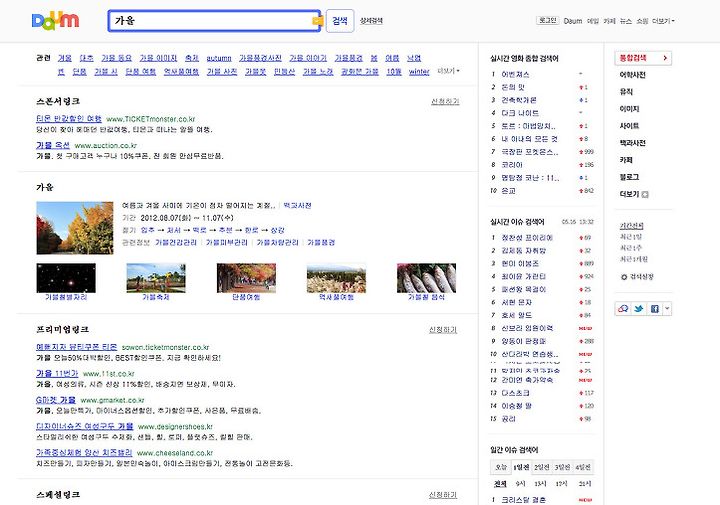The width and height of the screenshot is (720, 505).
Task: Click the cloud share icon
Action: click(x=623, y=309)
